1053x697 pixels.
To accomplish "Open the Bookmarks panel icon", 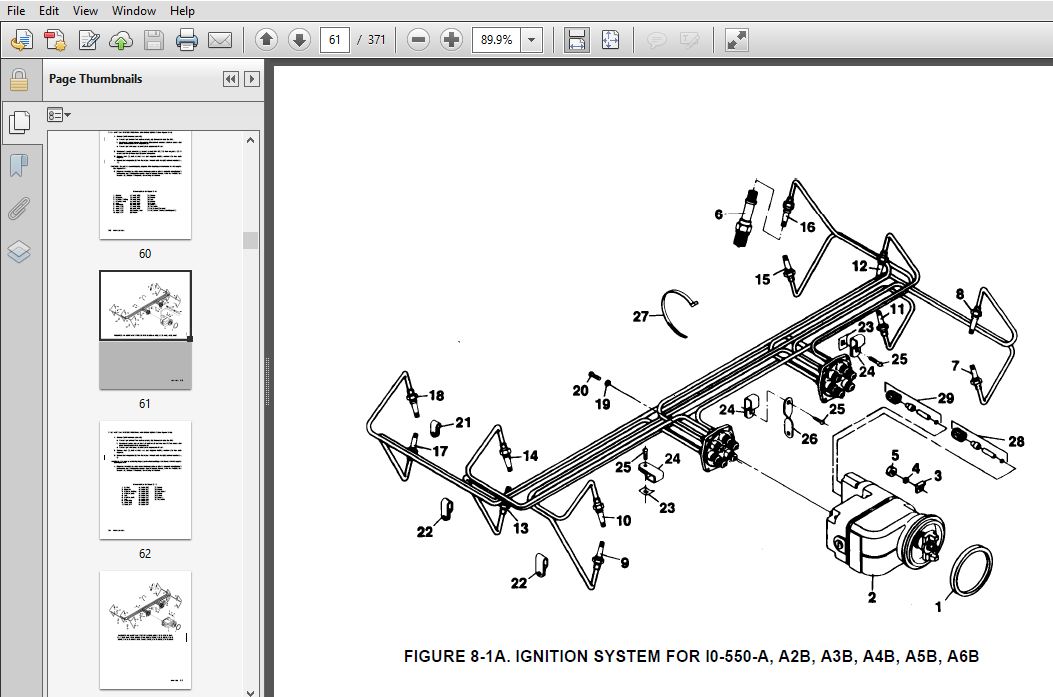I will pos(19,165).
